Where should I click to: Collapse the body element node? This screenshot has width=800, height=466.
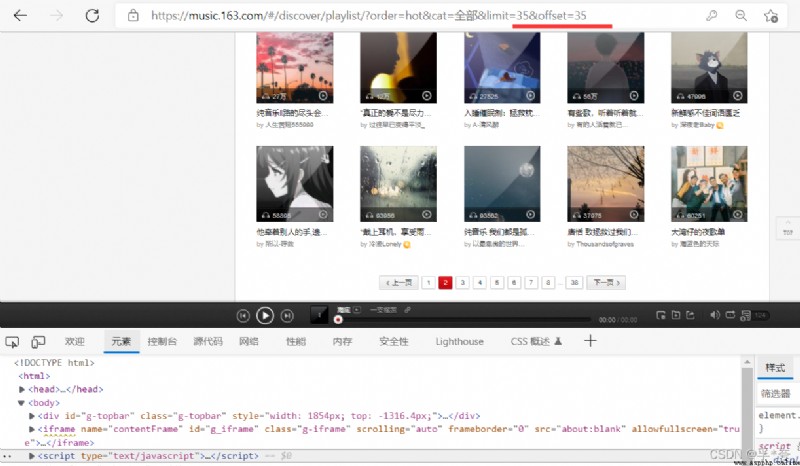click(x=21, y=403)
